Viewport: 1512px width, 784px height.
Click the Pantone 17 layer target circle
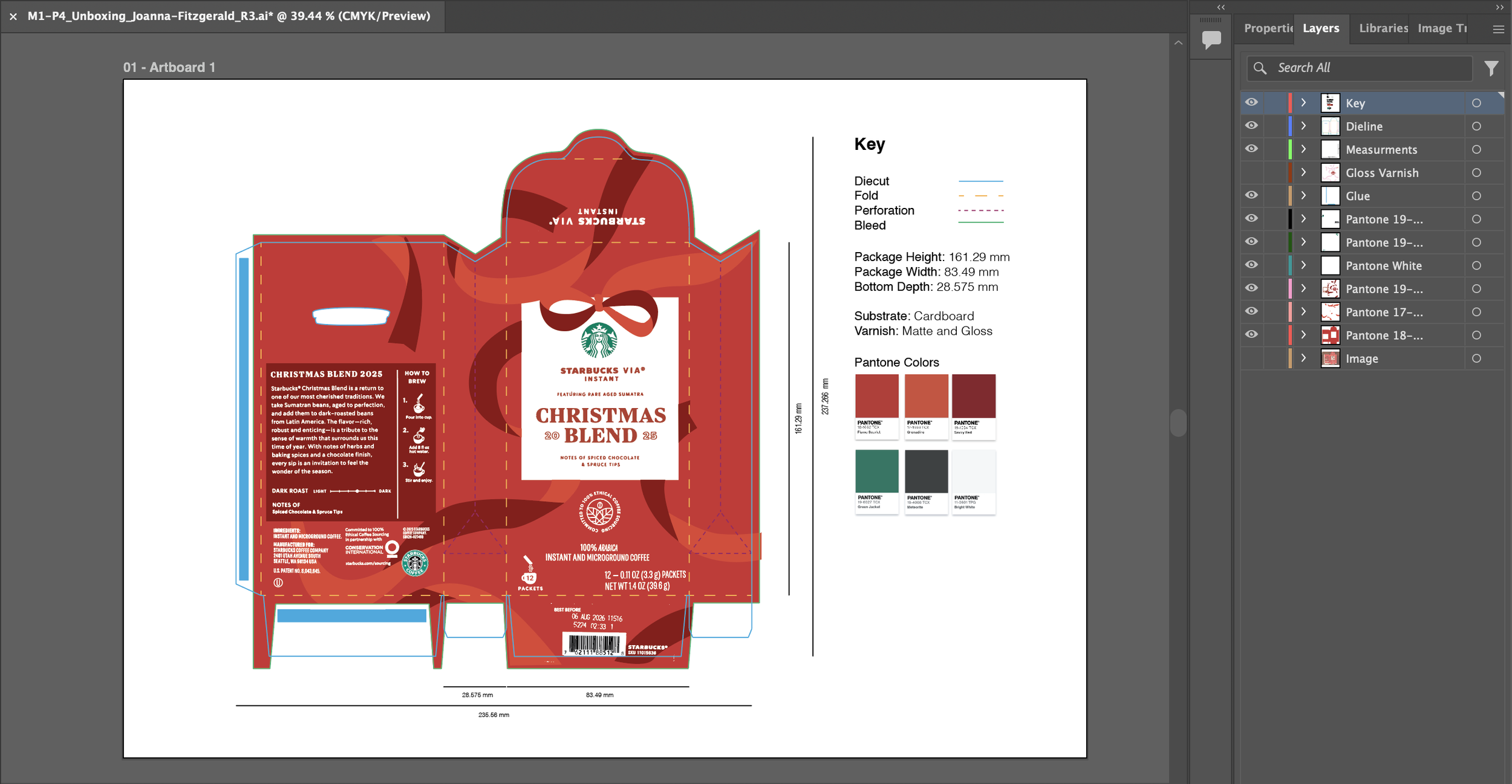(x=1476, y=312)
